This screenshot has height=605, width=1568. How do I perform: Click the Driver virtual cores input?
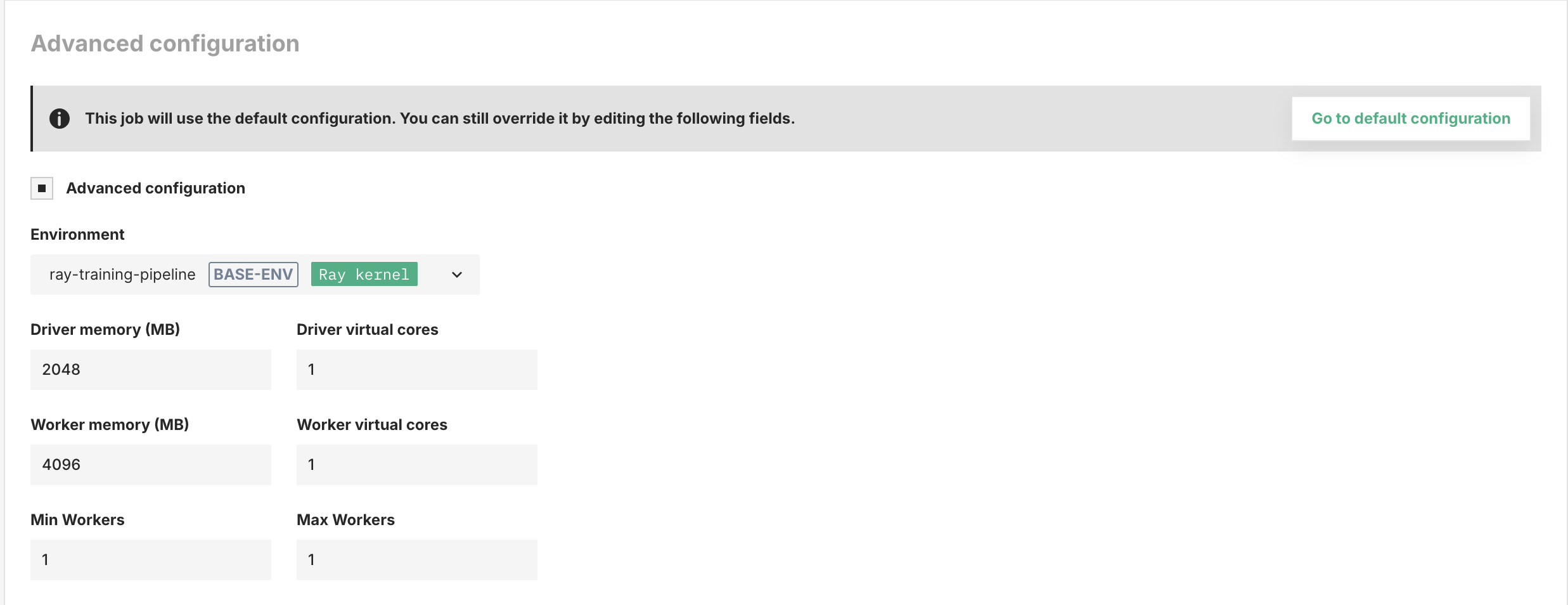coord(417,370)
